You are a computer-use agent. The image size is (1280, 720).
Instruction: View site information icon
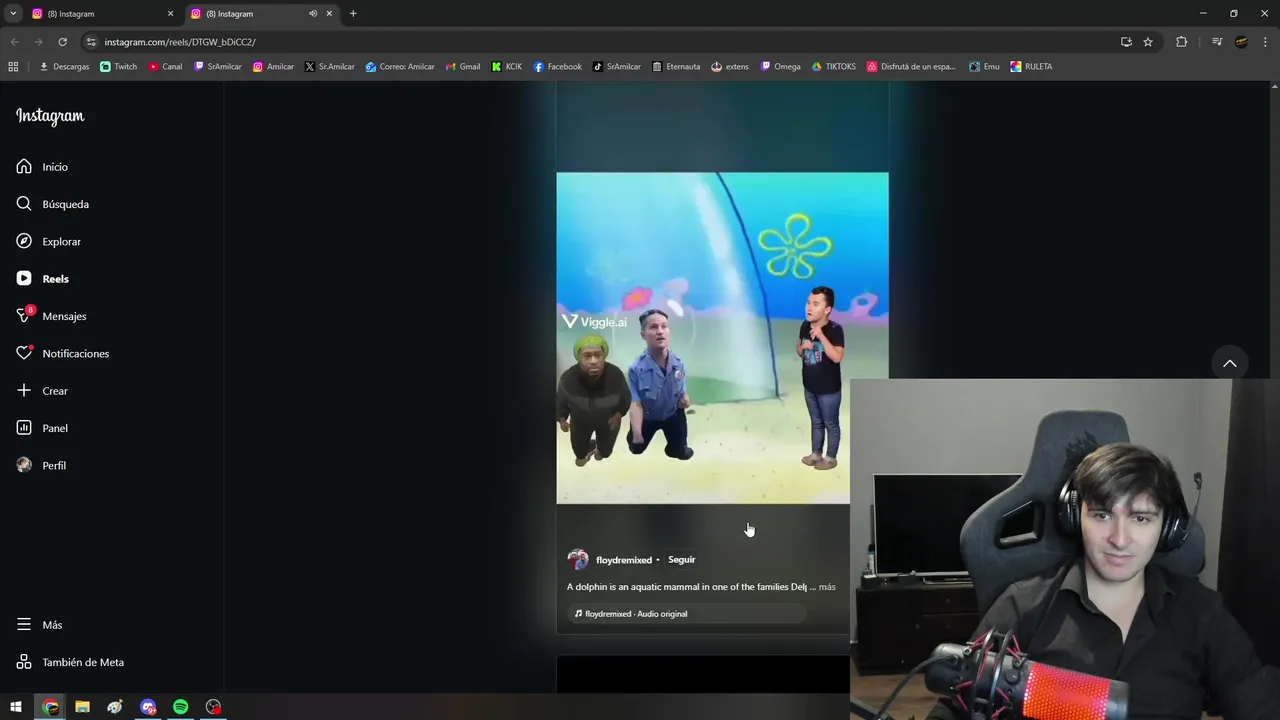point(91,42)
